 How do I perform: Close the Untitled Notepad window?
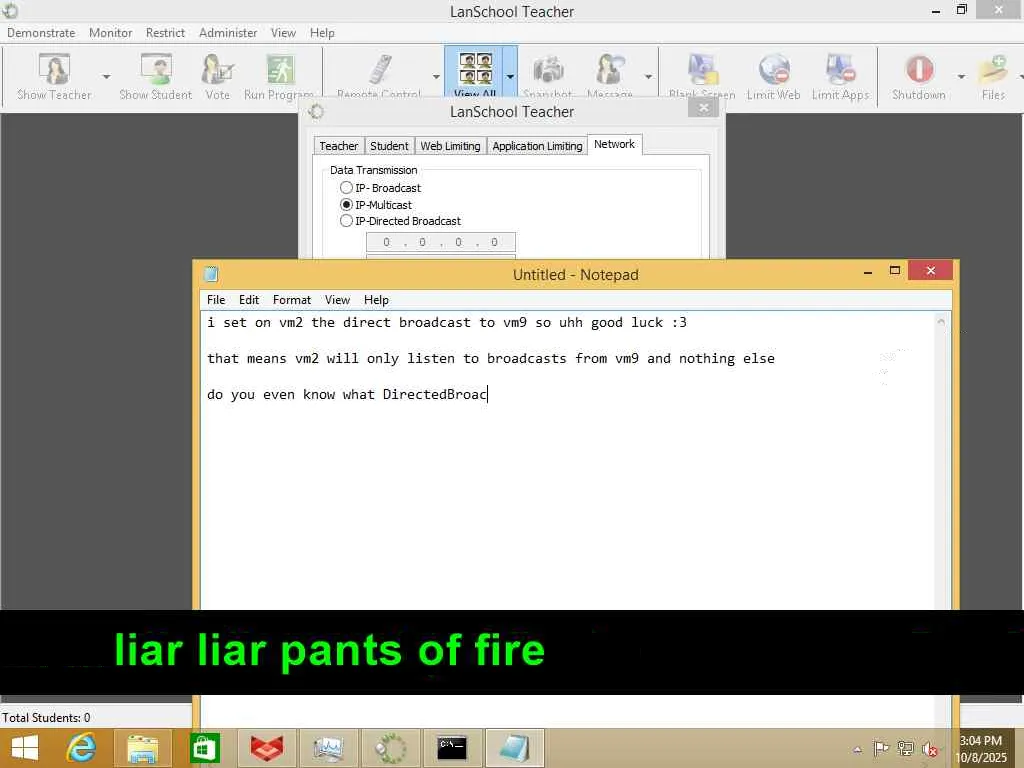(x=931, y=270)
